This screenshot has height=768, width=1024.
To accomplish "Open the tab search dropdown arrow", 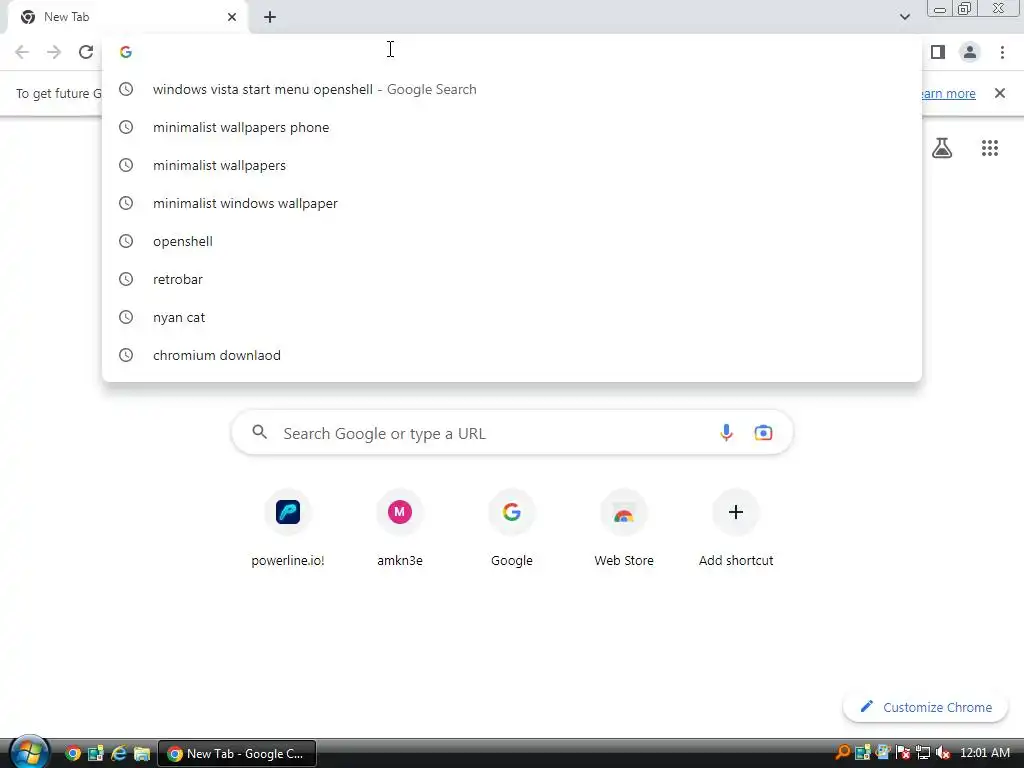I will point(904,17).
